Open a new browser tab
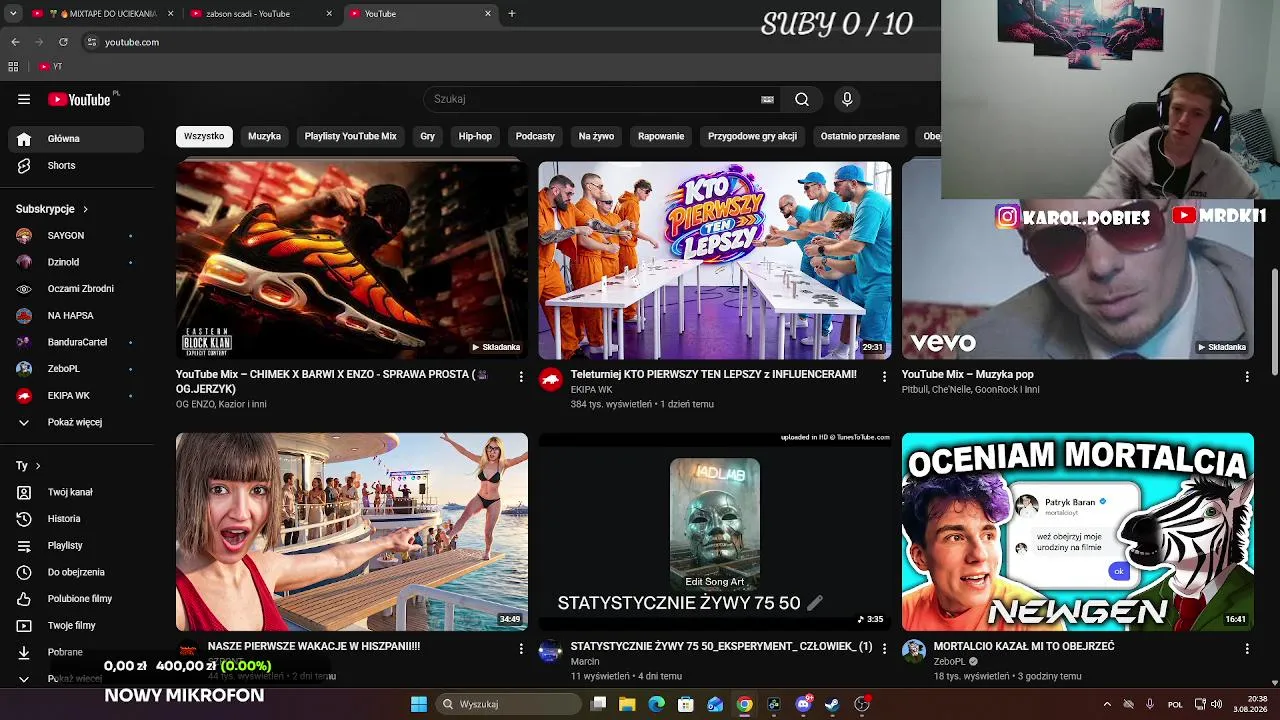This screenshot has width=1280, height=720. click(x=512, y=14)
